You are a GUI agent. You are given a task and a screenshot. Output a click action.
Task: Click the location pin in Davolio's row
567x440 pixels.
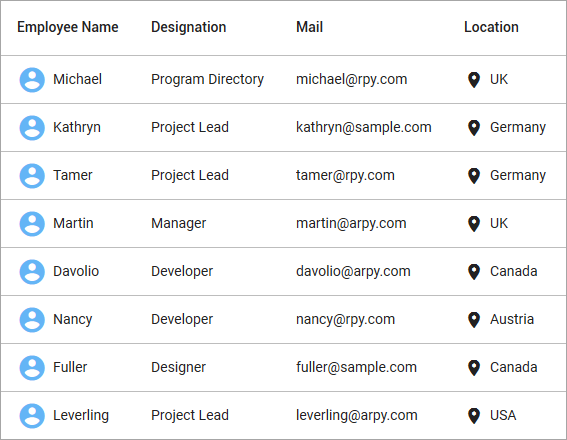(x=474, y=272)
